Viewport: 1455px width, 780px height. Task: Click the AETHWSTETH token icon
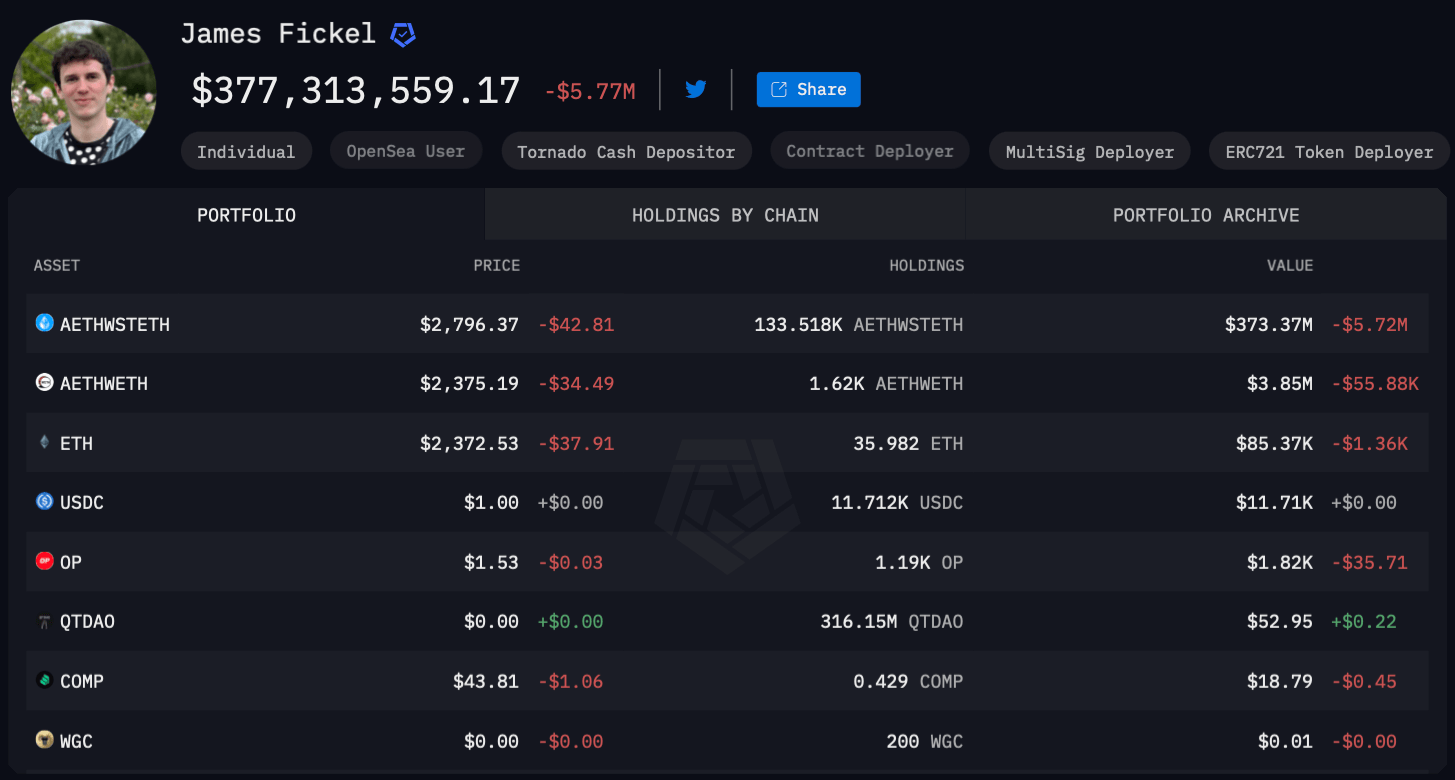point(44,323)
